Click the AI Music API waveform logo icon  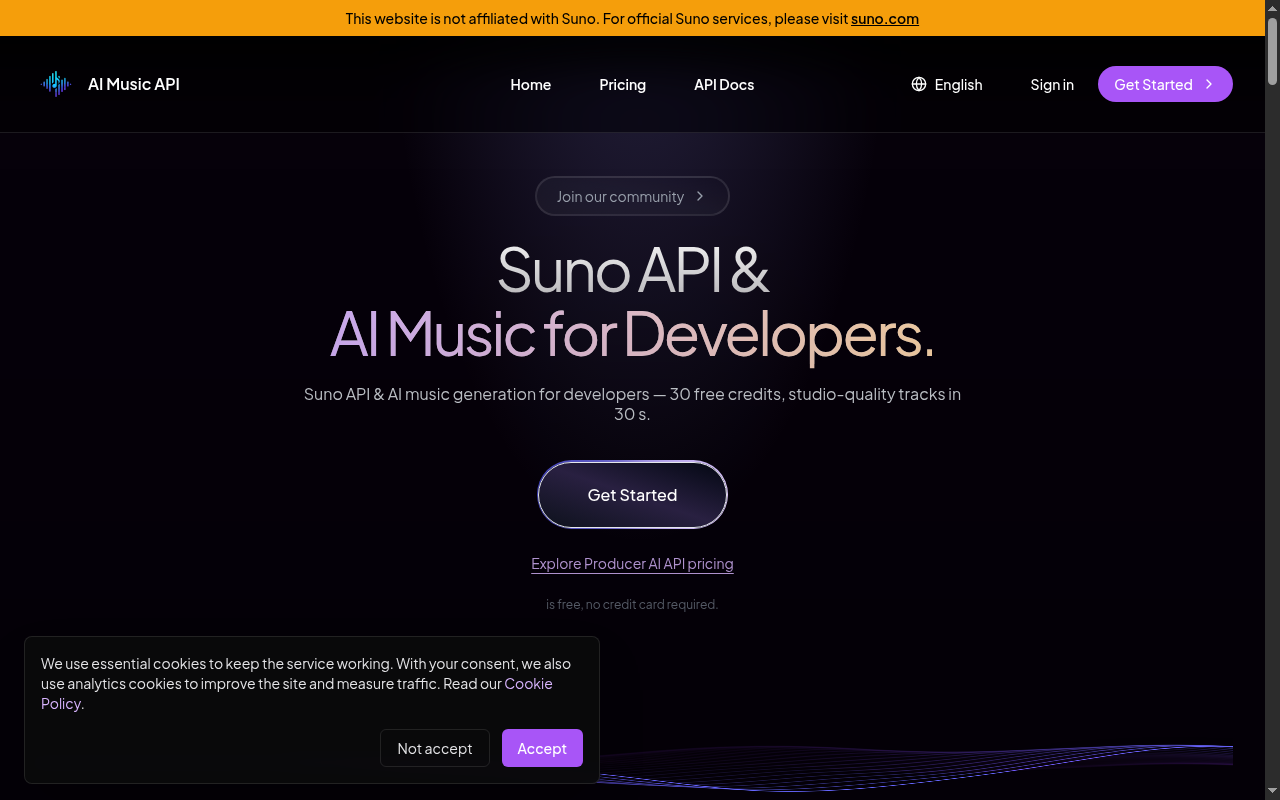(x=56, y=84)
